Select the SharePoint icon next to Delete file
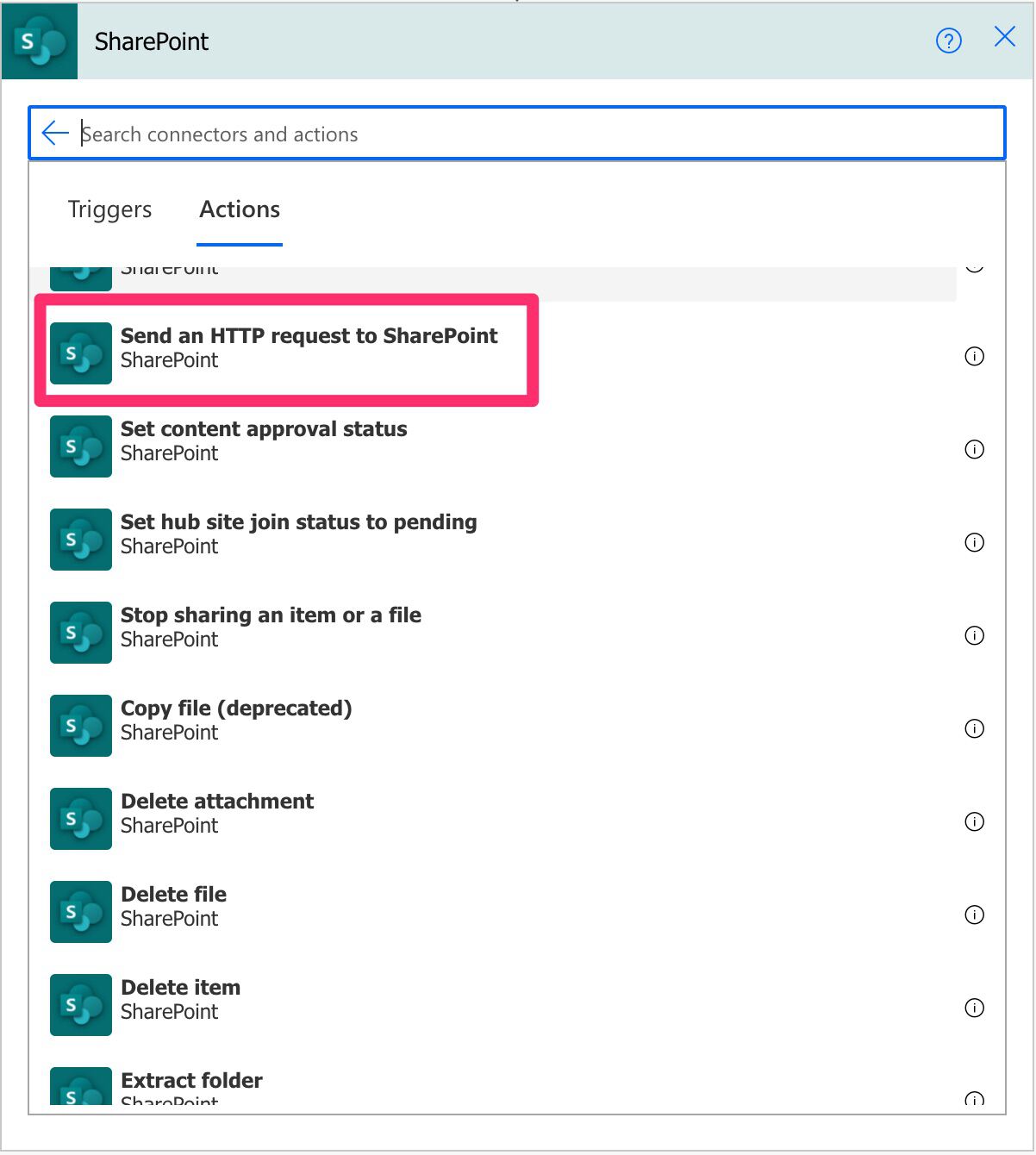Viewport: 1036px width, 1155px height. point(80,911)
